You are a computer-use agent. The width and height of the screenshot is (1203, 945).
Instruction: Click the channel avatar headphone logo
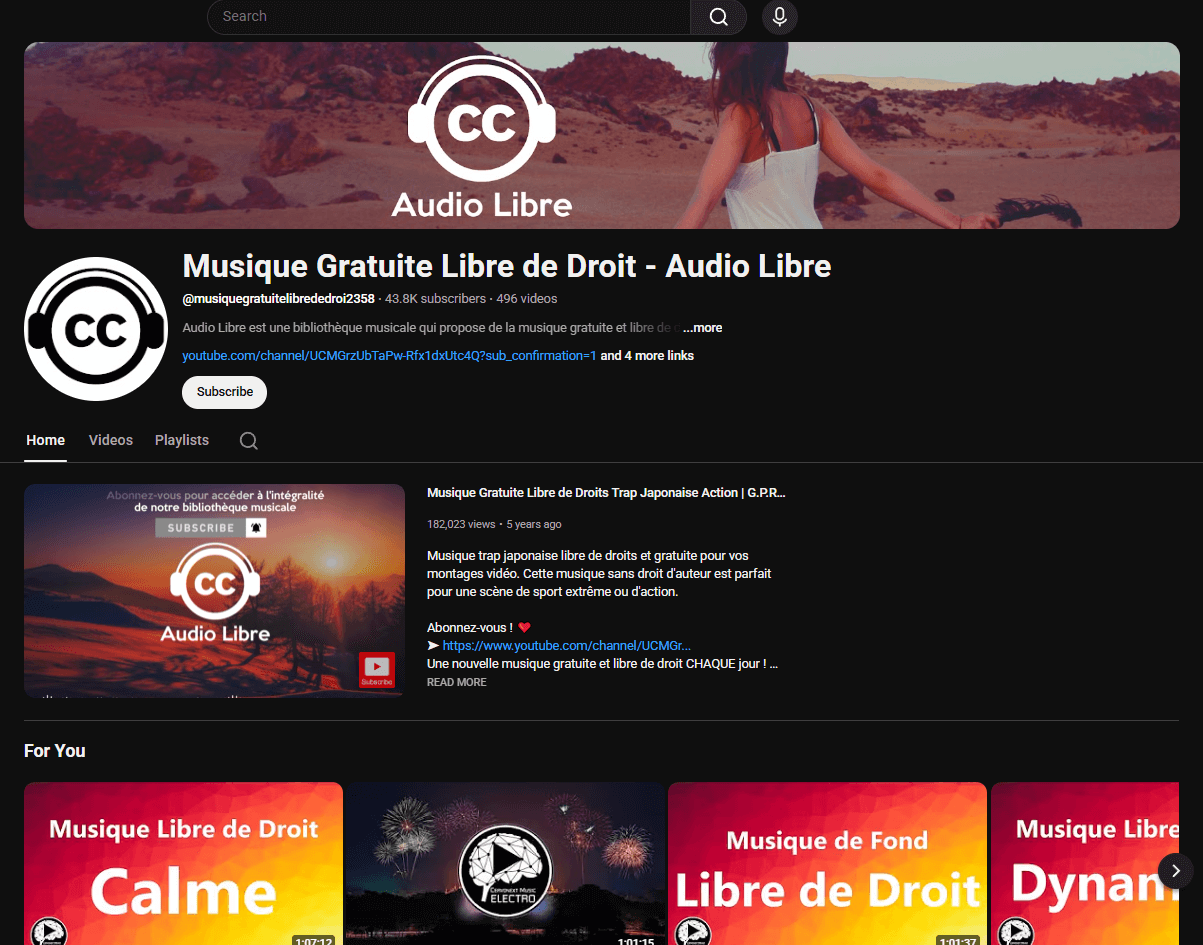95,329
